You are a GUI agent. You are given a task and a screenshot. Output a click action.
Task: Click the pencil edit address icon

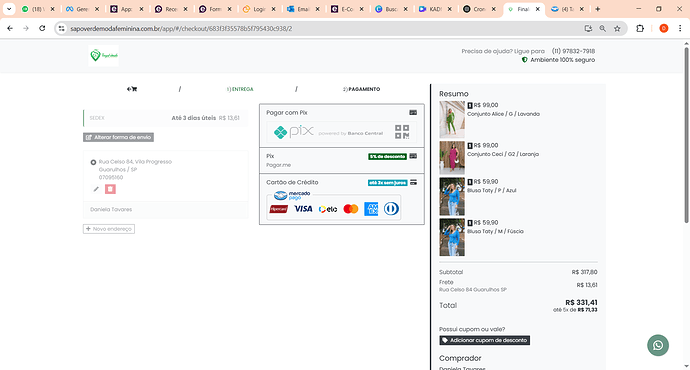coord(96,189)
